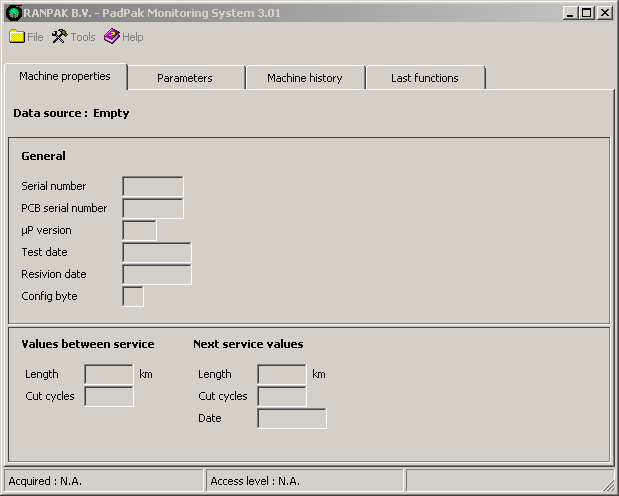This screenshot has height=496, width=619.
Task: Click the 'Next service values' heading
Action: point(248,344)
